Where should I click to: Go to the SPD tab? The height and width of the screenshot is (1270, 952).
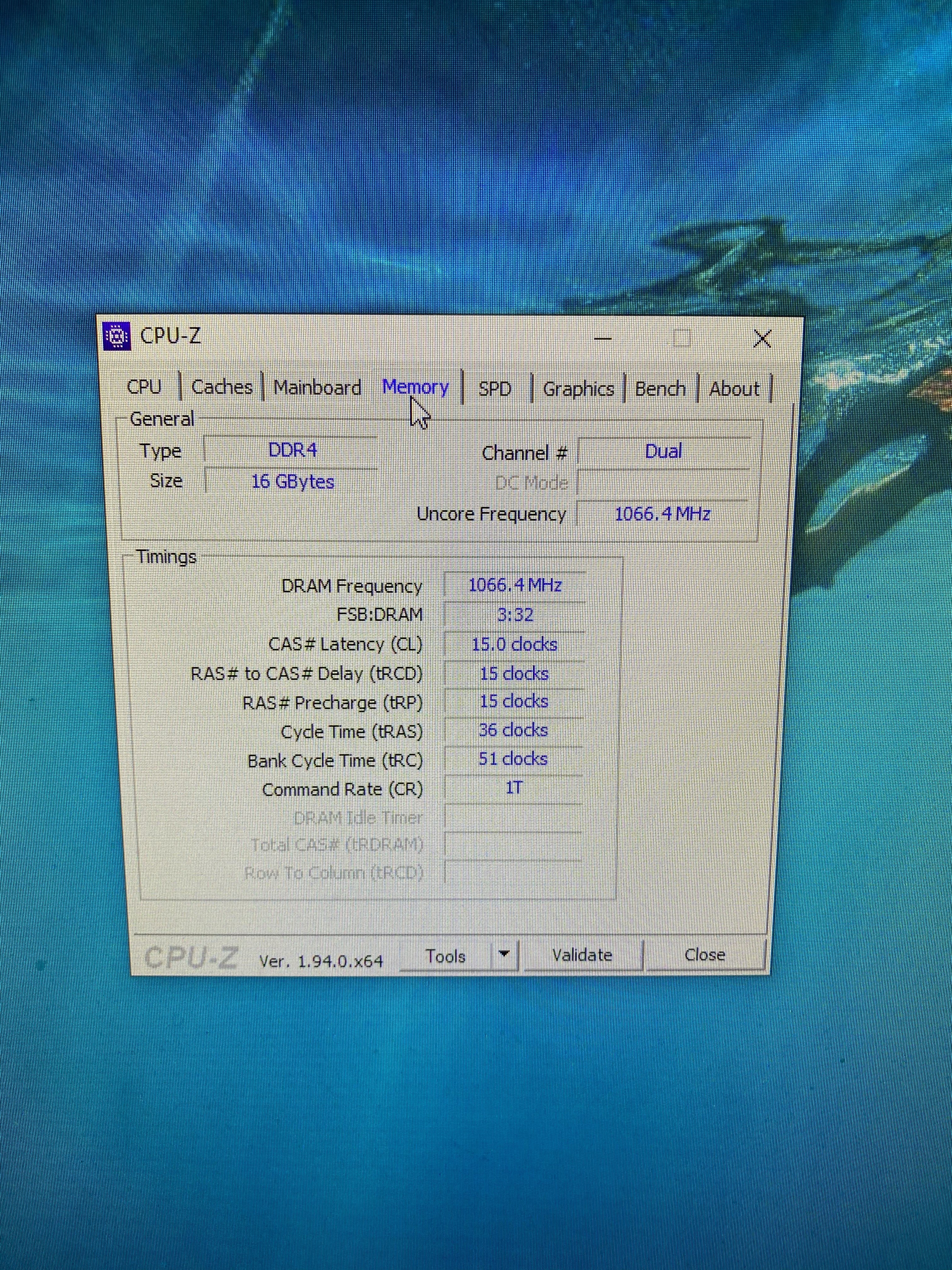pyautogui.click(x=495, y=389)
